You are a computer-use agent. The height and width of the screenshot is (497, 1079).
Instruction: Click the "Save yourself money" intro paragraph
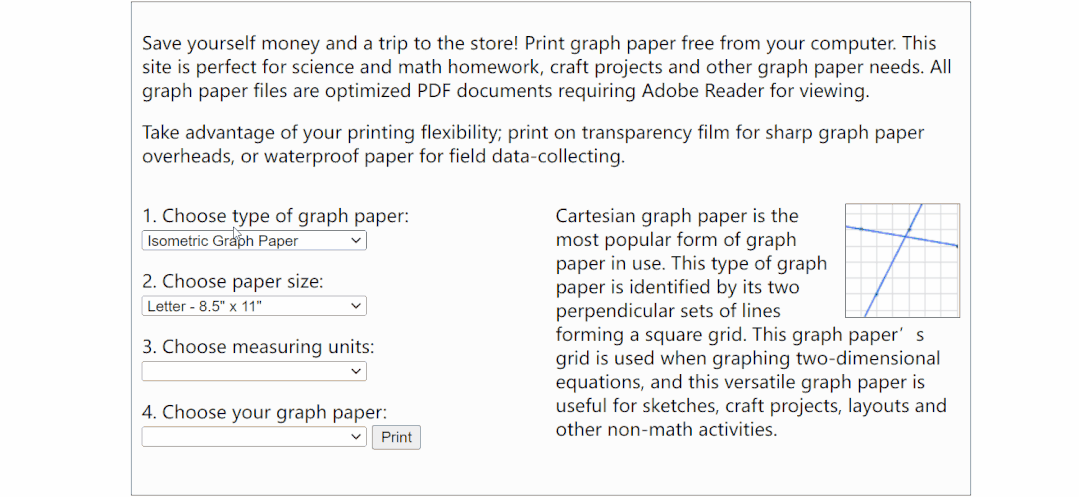tap(540, 68)
